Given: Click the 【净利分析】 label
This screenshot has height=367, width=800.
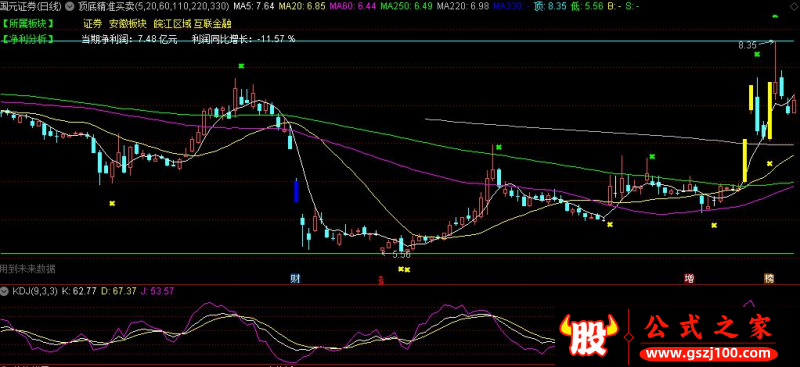Looking at the screenshot, I should point(28,39).
